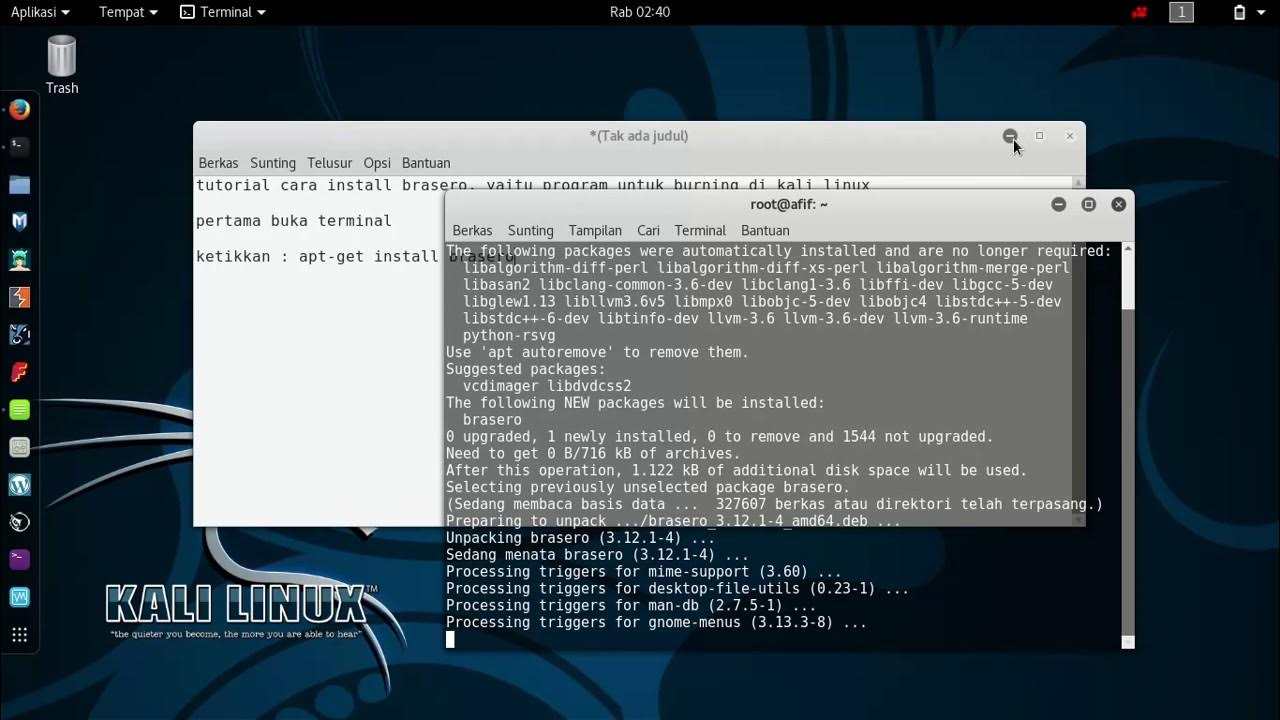
Task: Show all applications grid
Action: pos(20,635)
